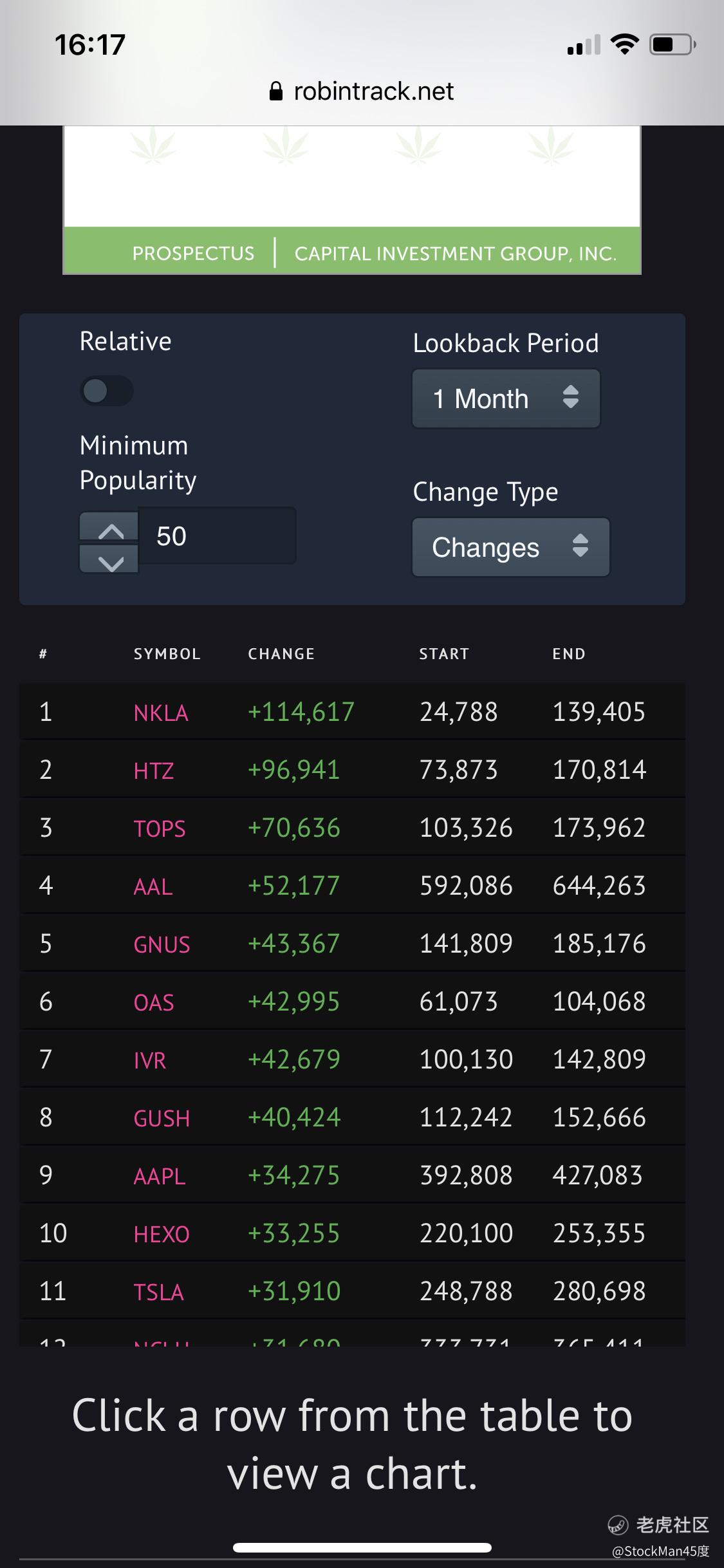Tap the Wi-Fi status icon

tap(624, 44)
